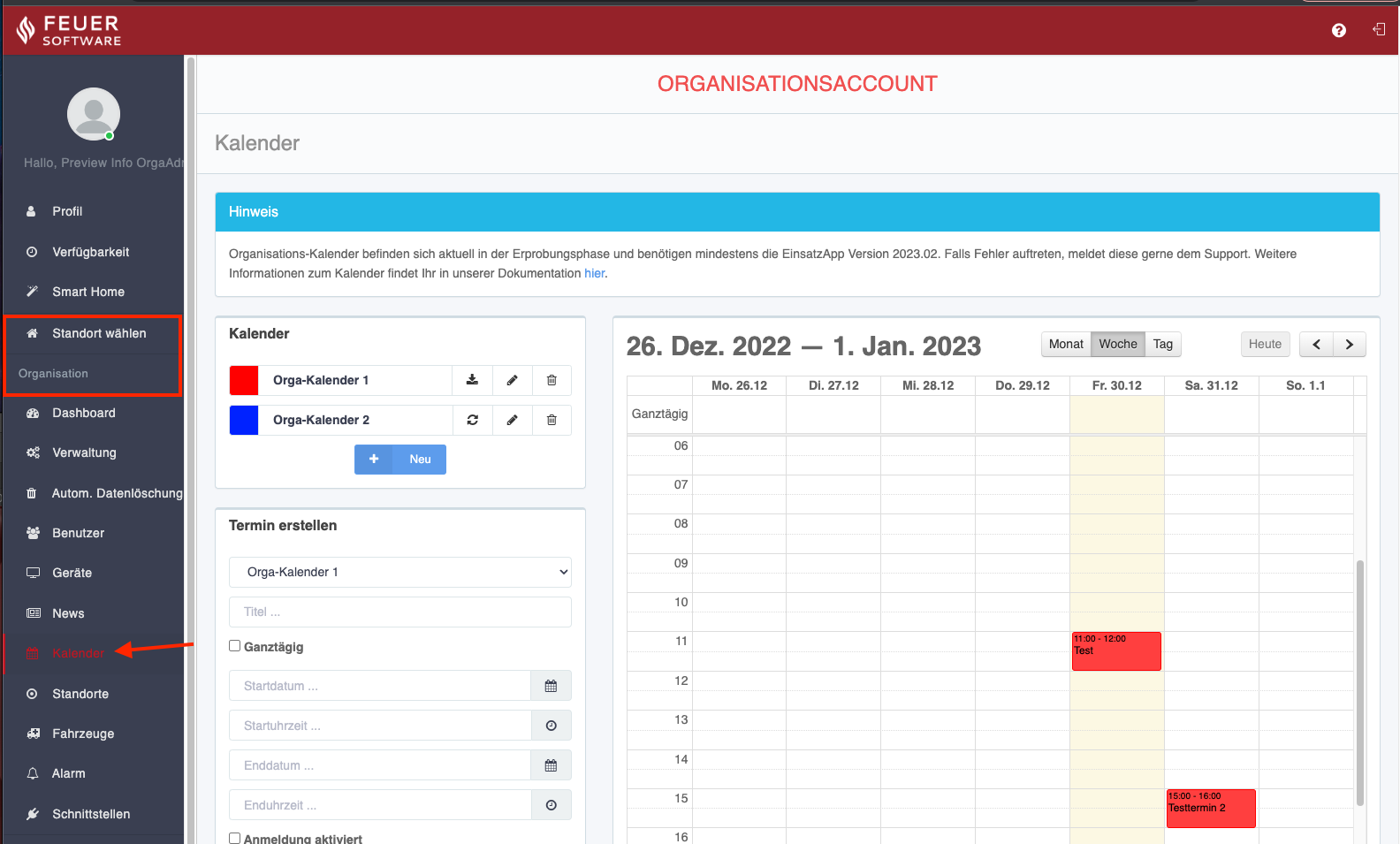Tick the Anmeldung aktiviert checkbox
This screenshot has height=844, width=1400.
pos(235,838)
